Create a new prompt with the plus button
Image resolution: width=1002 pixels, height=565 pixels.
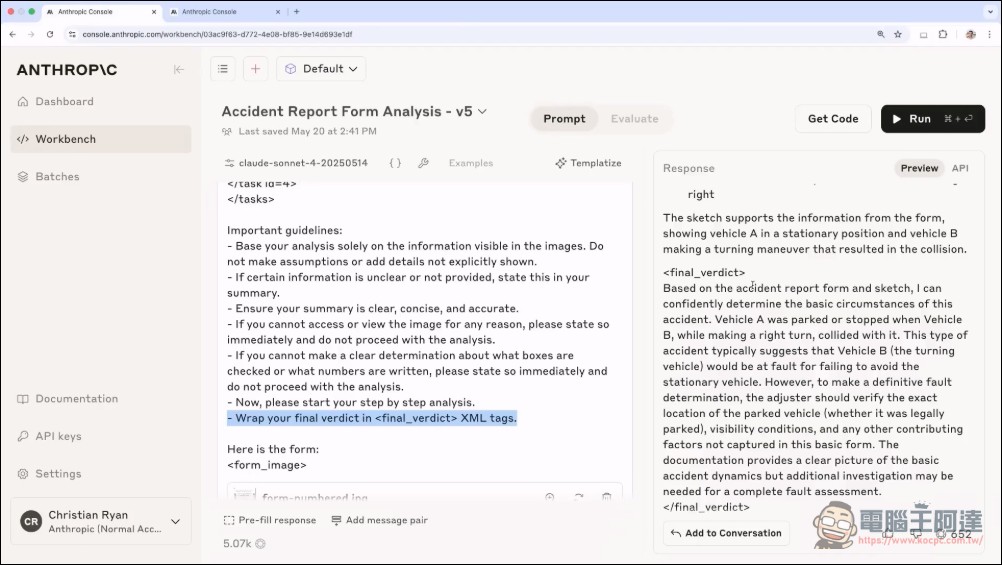click(256, 69)
